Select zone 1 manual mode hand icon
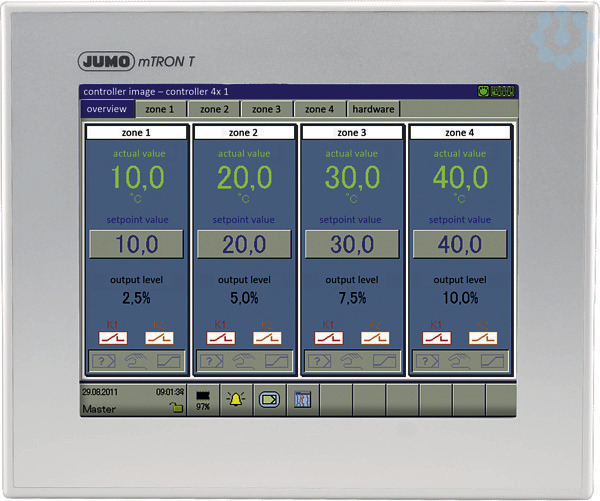The height and width of the screenshot is (501, 600). click(x=136, y=361)
